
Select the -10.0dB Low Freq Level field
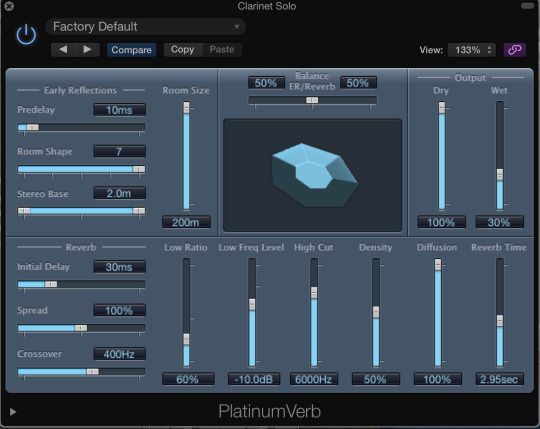click(x=254, y=379)
